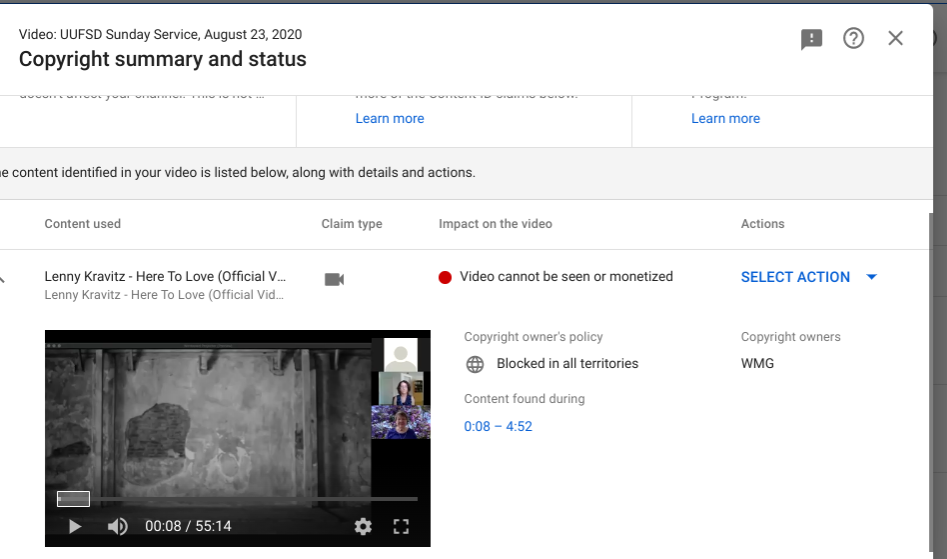Jump to the 0:08 – 4:52 timestamp link
Screen dimensions: 947x559
pos(498,426)
